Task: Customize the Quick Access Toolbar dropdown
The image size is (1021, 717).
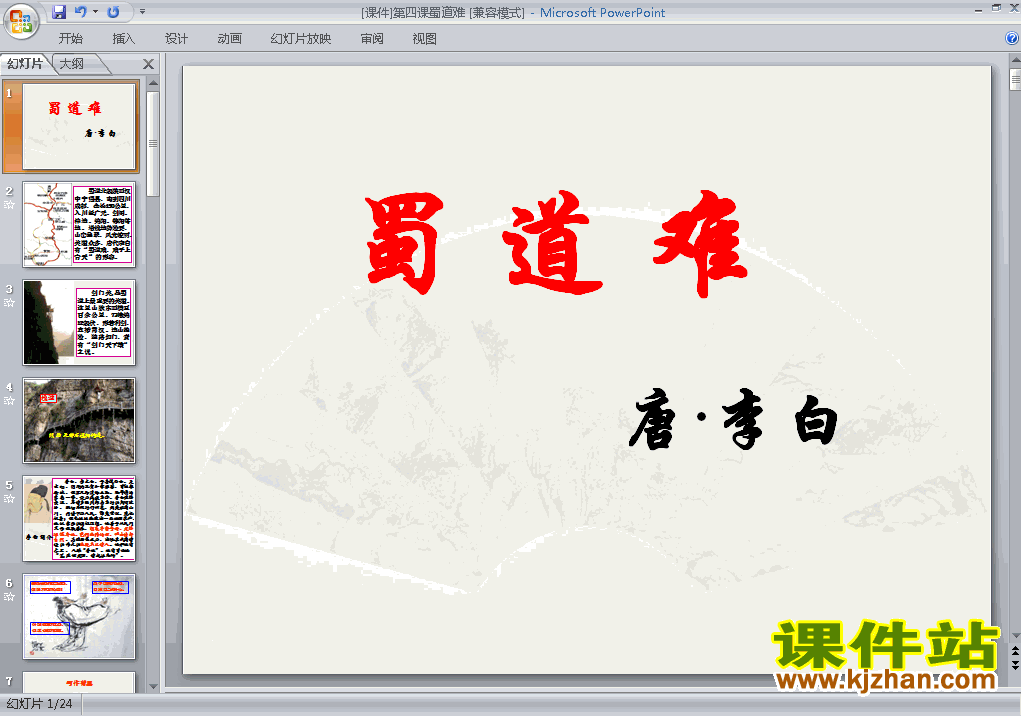Action: coord(142,12)
